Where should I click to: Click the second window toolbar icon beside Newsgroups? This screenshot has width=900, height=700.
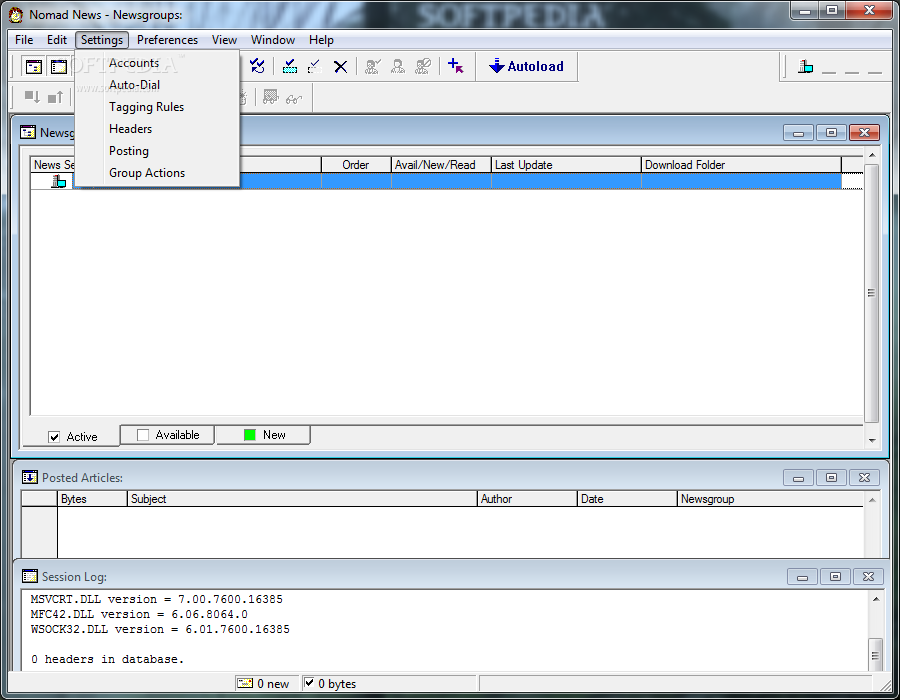tap(59, 67)
